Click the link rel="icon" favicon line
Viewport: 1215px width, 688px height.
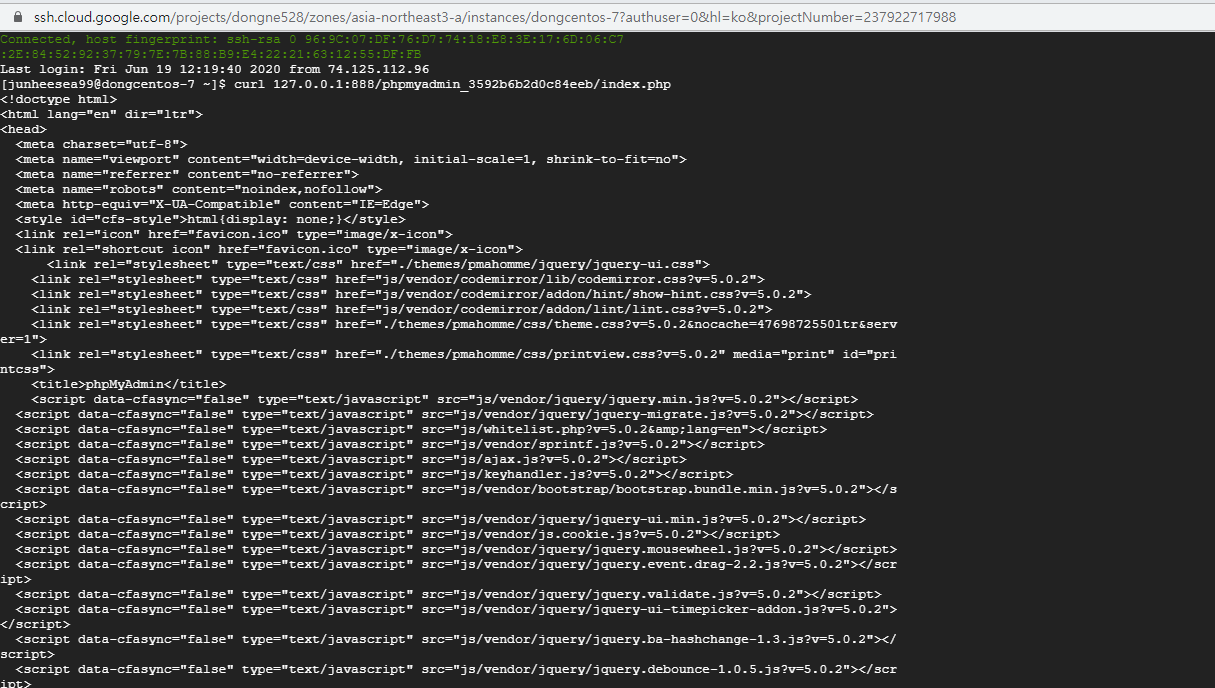click(x=234, y=234)
